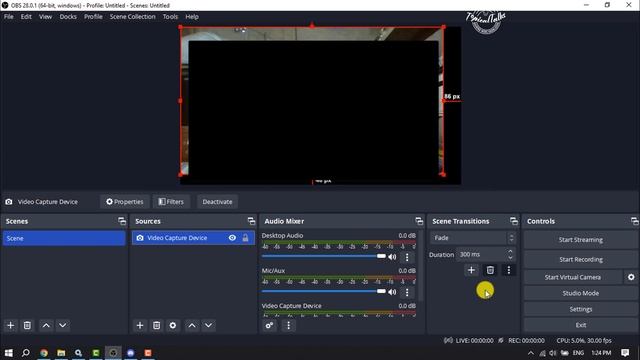Viewport: 640px width, 360px height.
Task: Remove scene transition with trash icon
Action: [x=490, y=270]
